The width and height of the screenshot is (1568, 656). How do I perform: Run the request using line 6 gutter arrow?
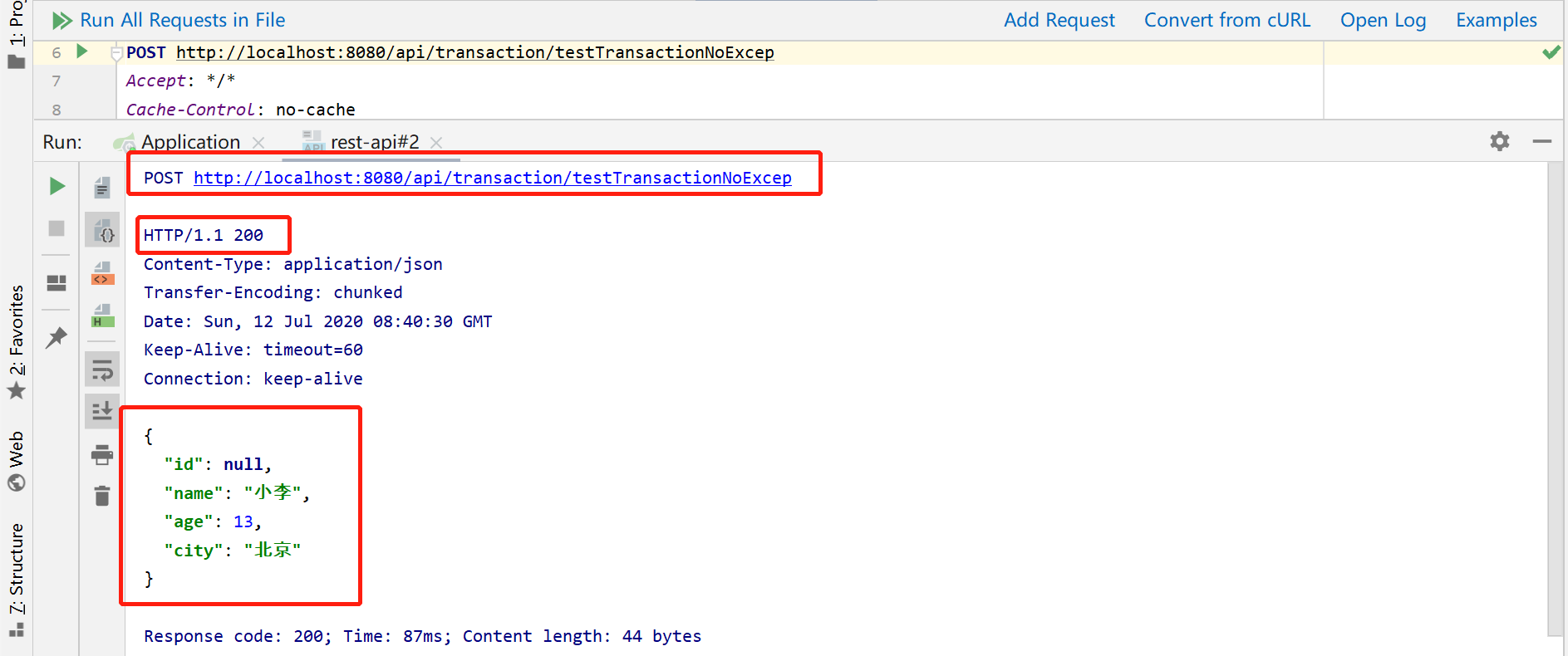pyautogui.click(x=82, y=51)
